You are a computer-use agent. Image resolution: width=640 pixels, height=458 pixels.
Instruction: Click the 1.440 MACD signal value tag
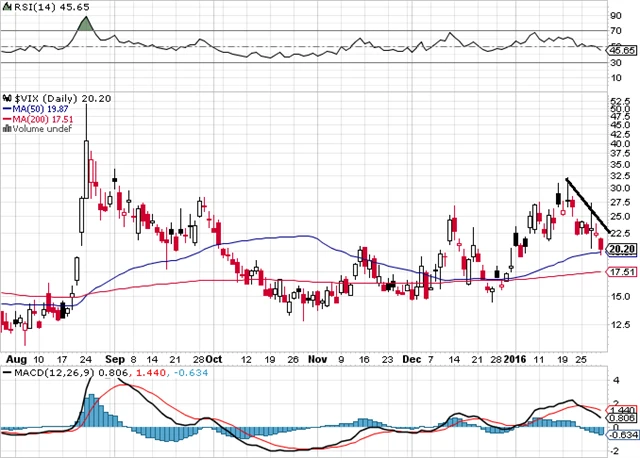[x=622, y=410]
